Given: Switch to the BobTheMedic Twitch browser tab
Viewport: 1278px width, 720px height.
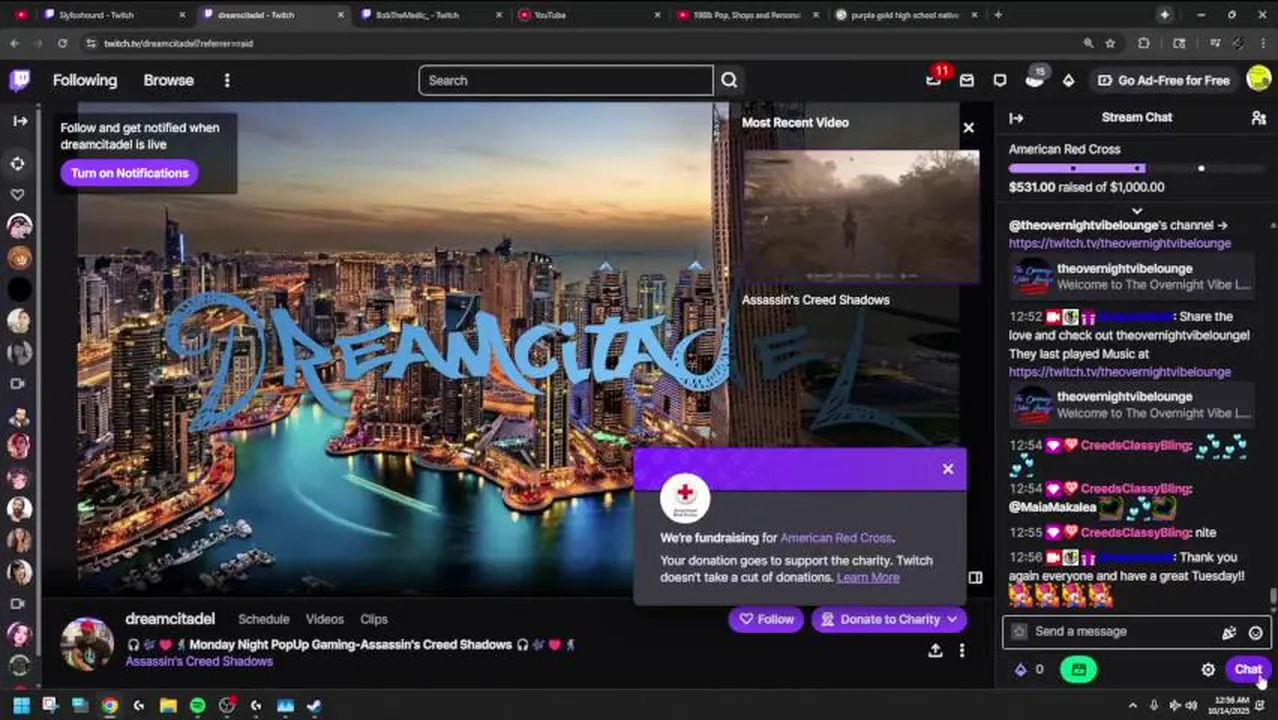Looking at the screenshot, I should point(430,15).
